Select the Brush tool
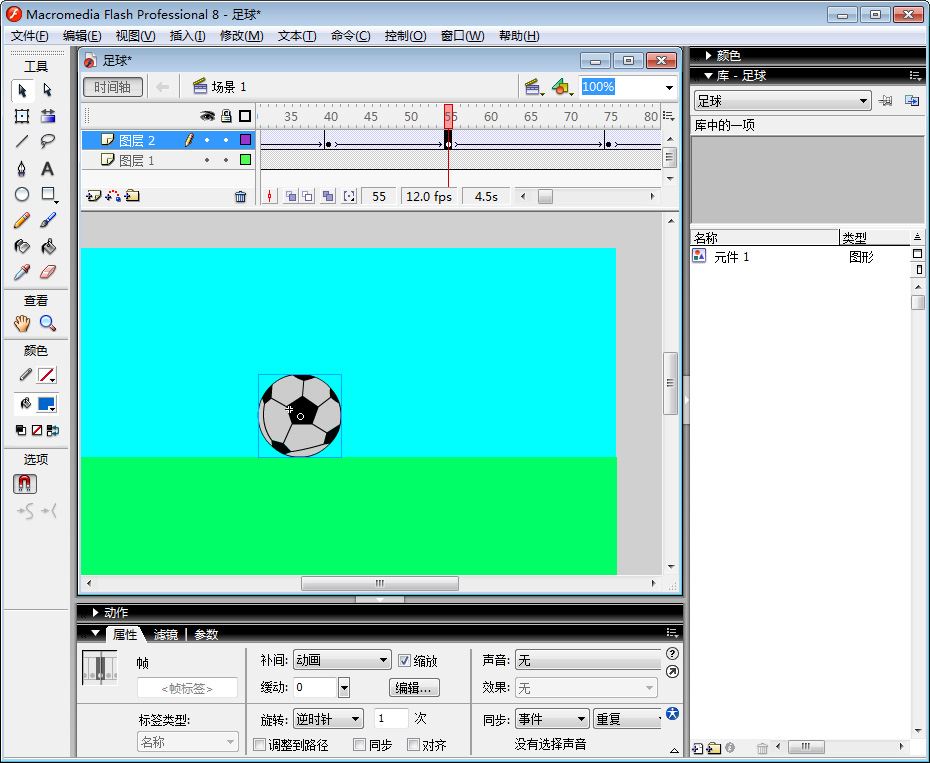Viewport: 930px width, 763px height. [47, 220]
